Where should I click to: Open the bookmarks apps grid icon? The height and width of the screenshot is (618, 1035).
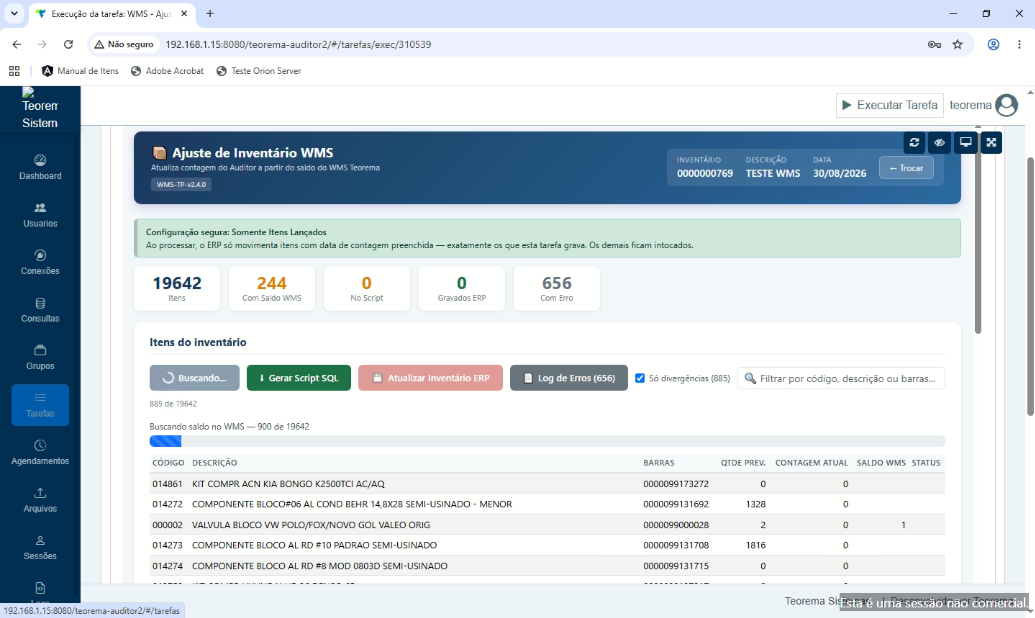click(x=15, y=71)
